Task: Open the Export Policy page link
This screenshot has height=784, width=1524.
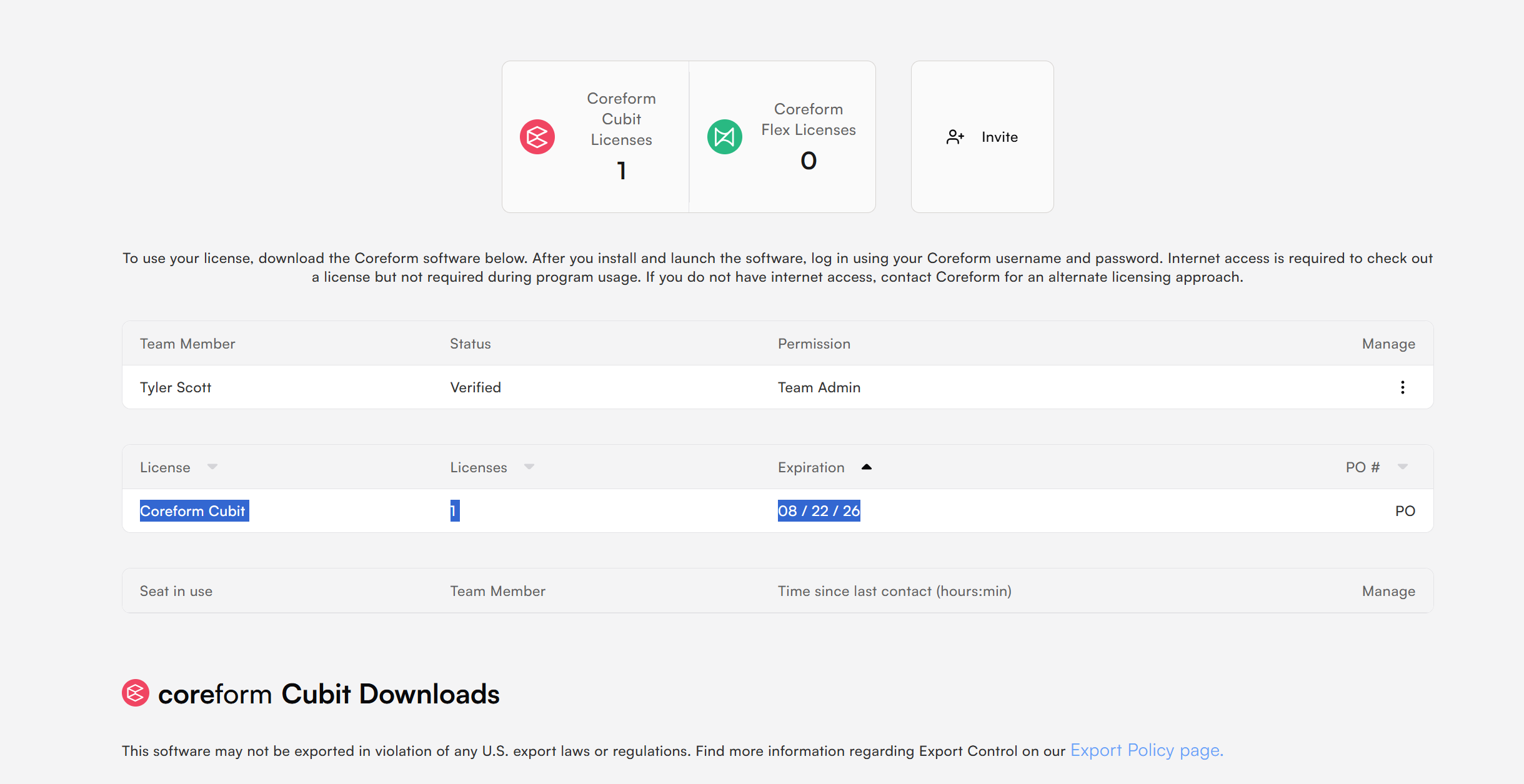Action: pos(1147,750)
